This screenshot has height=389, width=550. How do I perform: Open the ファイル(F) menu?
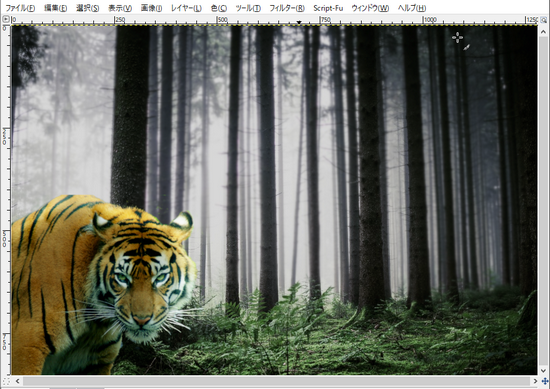[20, 8]
